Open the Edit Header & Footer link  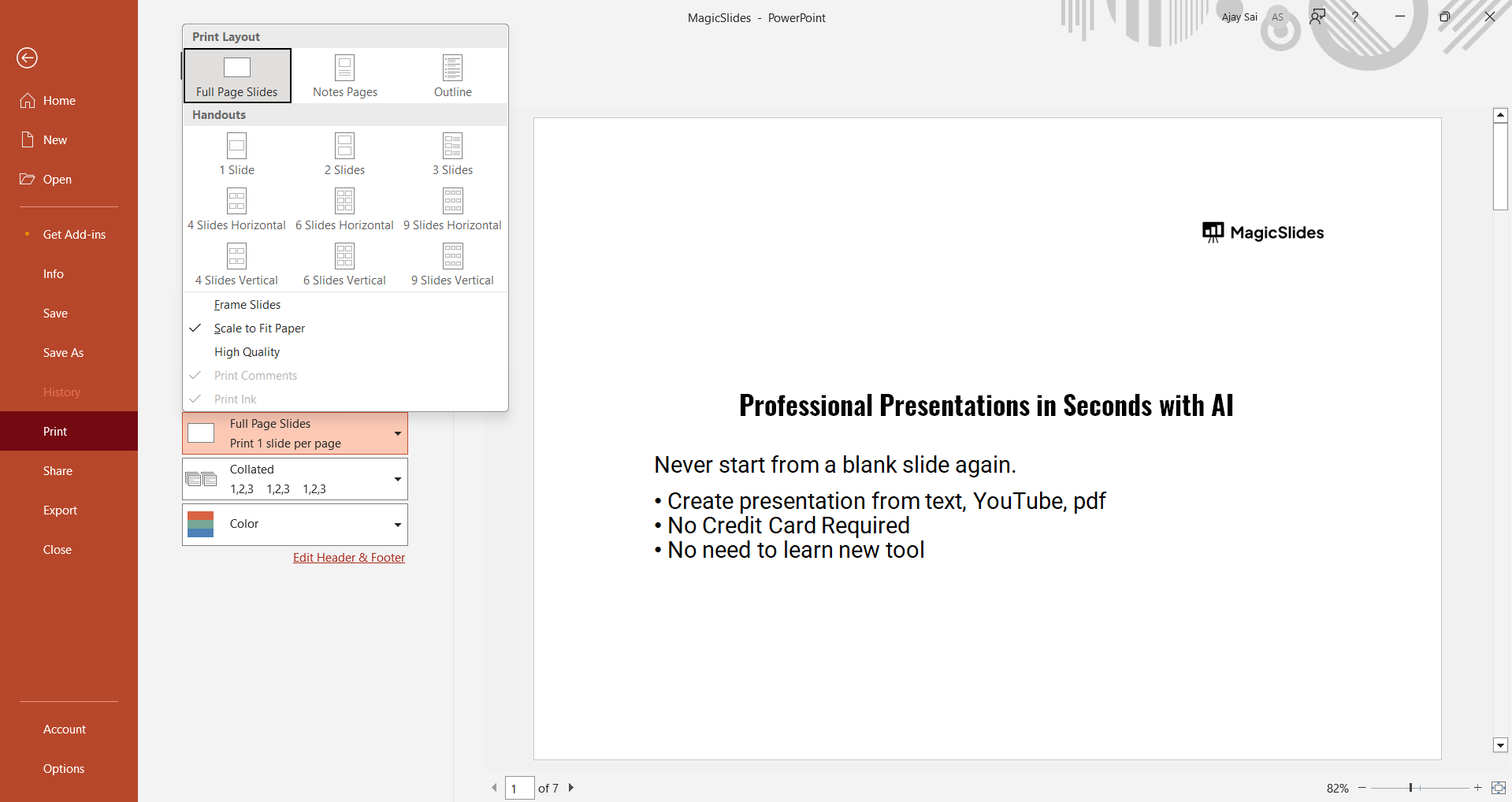coord(349,558)
